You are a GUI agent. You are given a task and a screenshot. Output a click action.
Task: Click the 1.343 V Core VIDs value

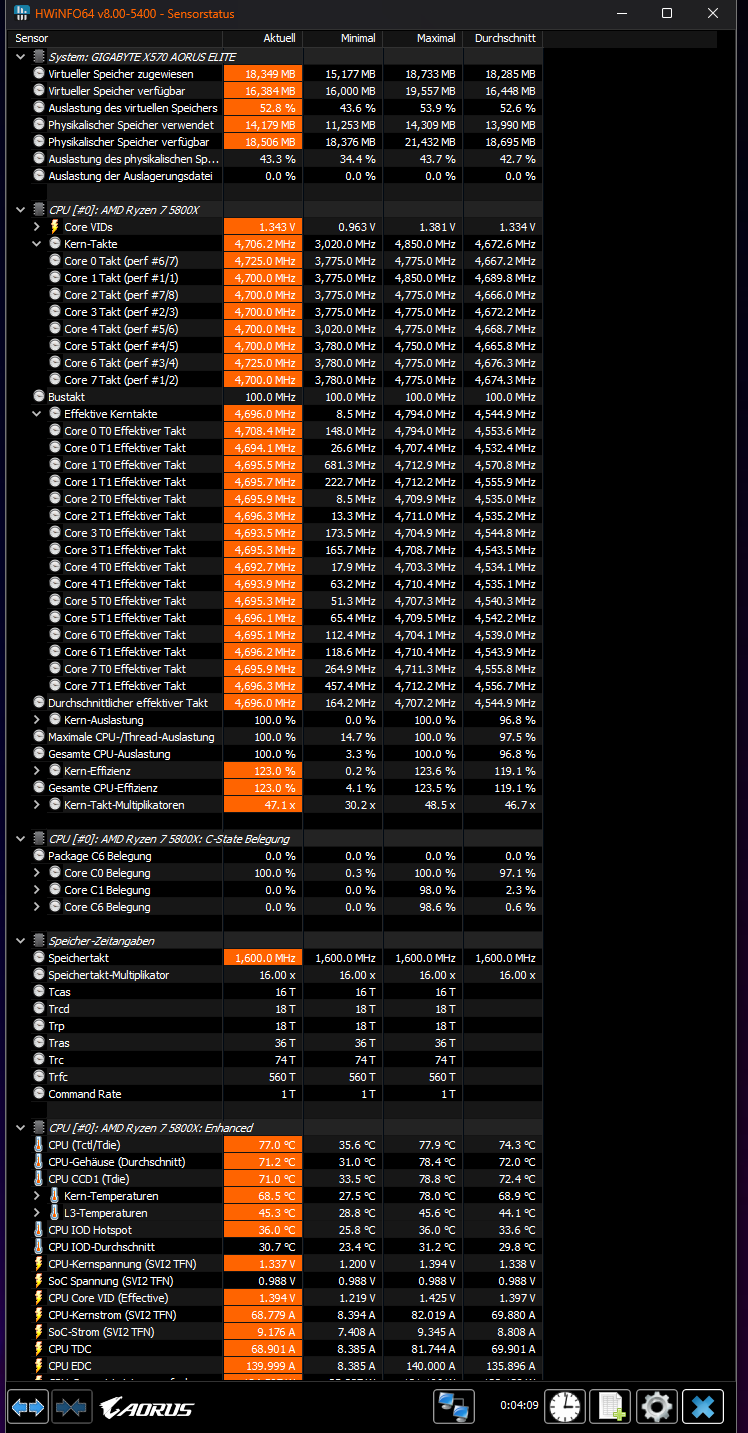(263, 227)
